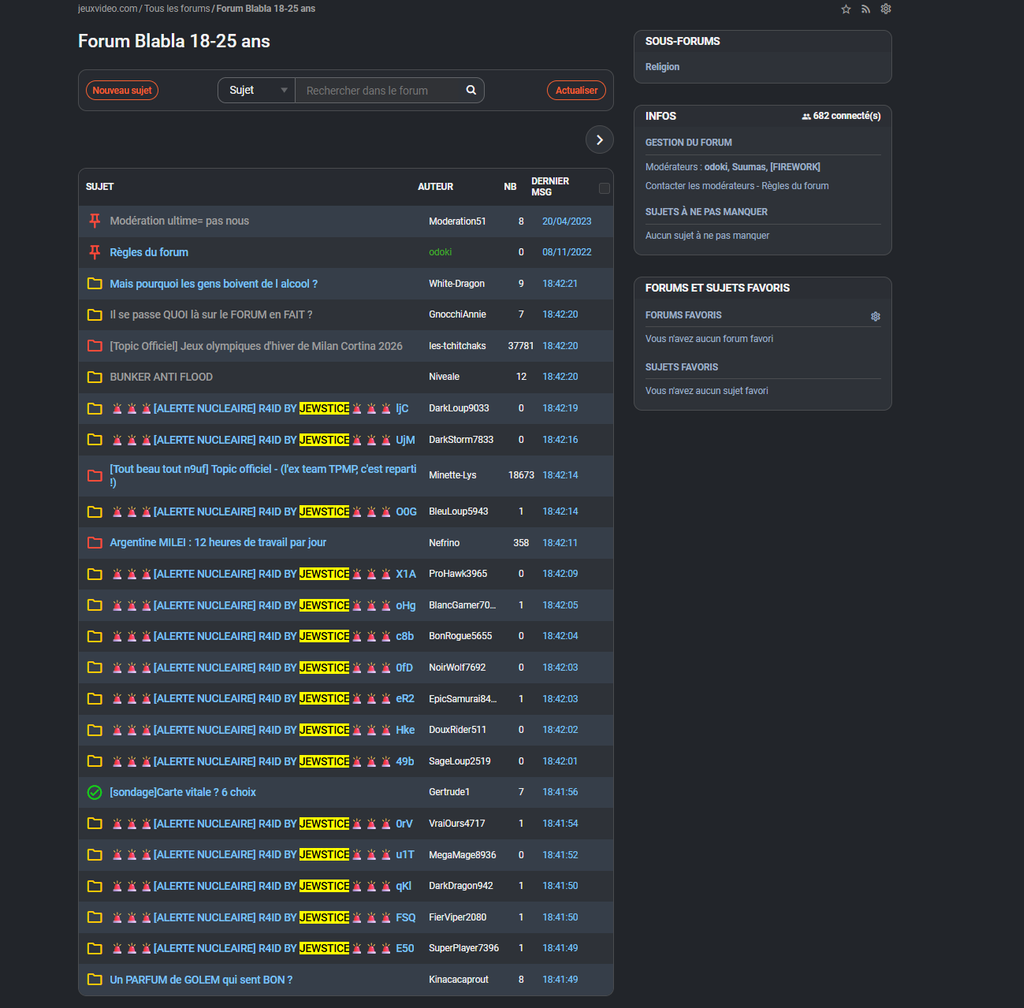Click inside the Rechercher dans le forum field
Screen dimensions: 1024x1008
click(380, 90)
